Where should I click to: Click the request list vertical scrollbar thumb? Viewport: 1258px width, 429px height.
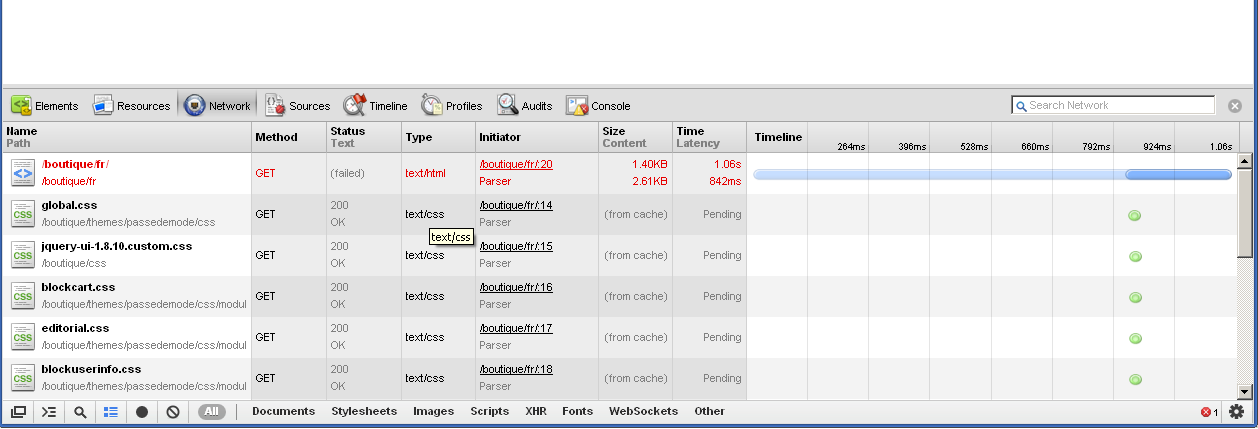pyautogui.click(x=1245, y=212)
